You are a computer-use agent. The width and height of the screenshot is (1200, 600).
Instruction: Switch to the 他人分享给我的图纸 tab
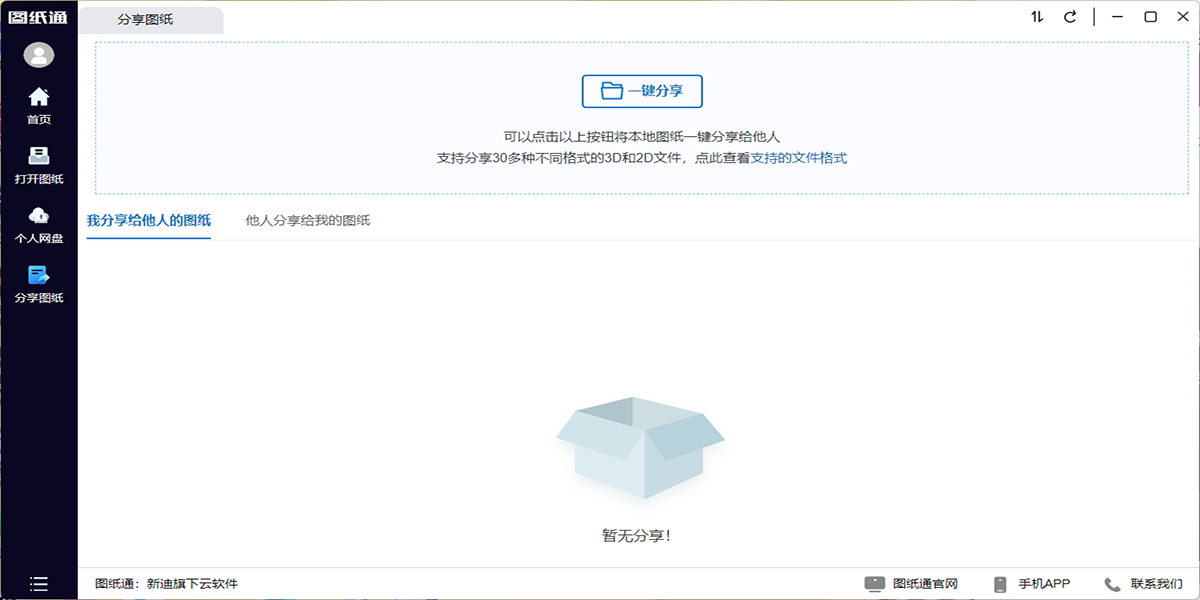tap(307, 220)
